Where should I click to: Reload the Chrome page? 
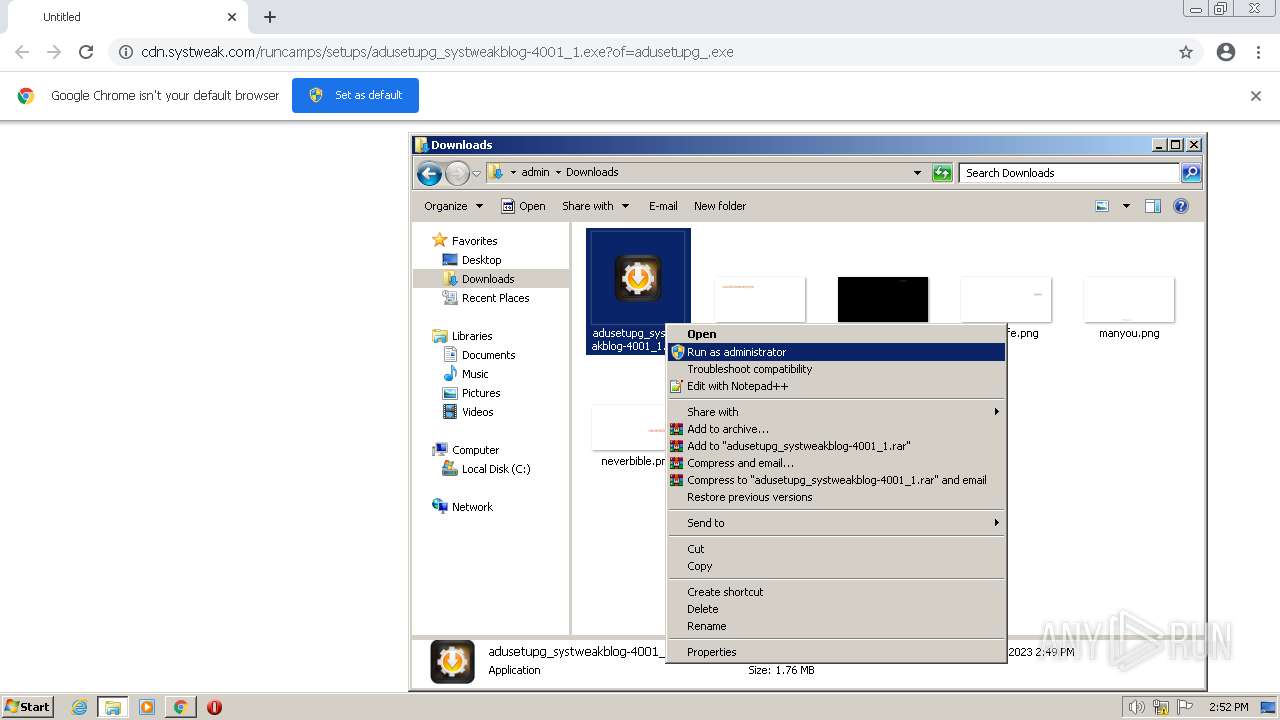(86, 52)
